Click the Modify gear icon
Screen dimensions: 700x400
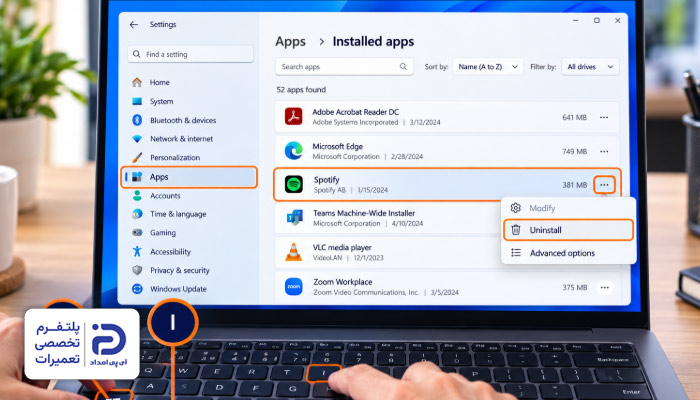point(516,208)
